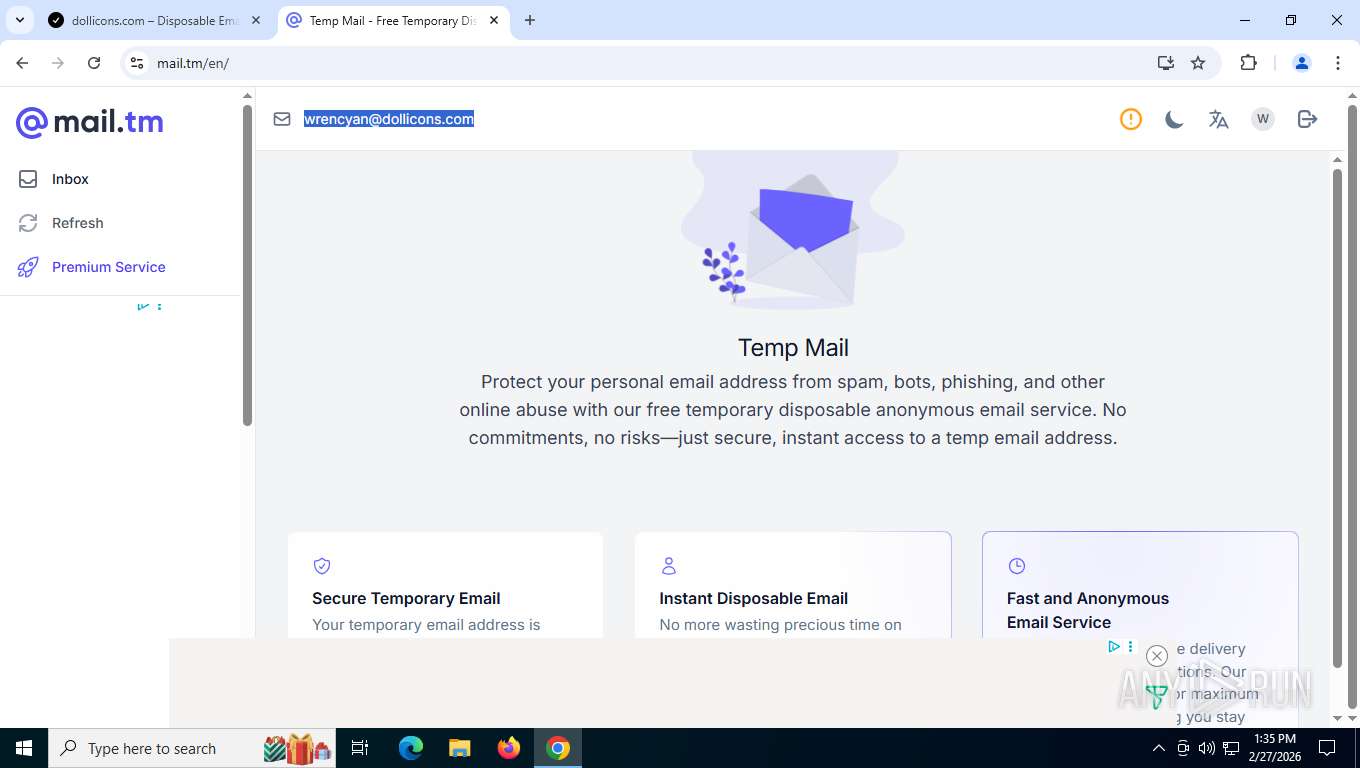Click the install app icon
1360x768 pixels.
pos(1166,63)
